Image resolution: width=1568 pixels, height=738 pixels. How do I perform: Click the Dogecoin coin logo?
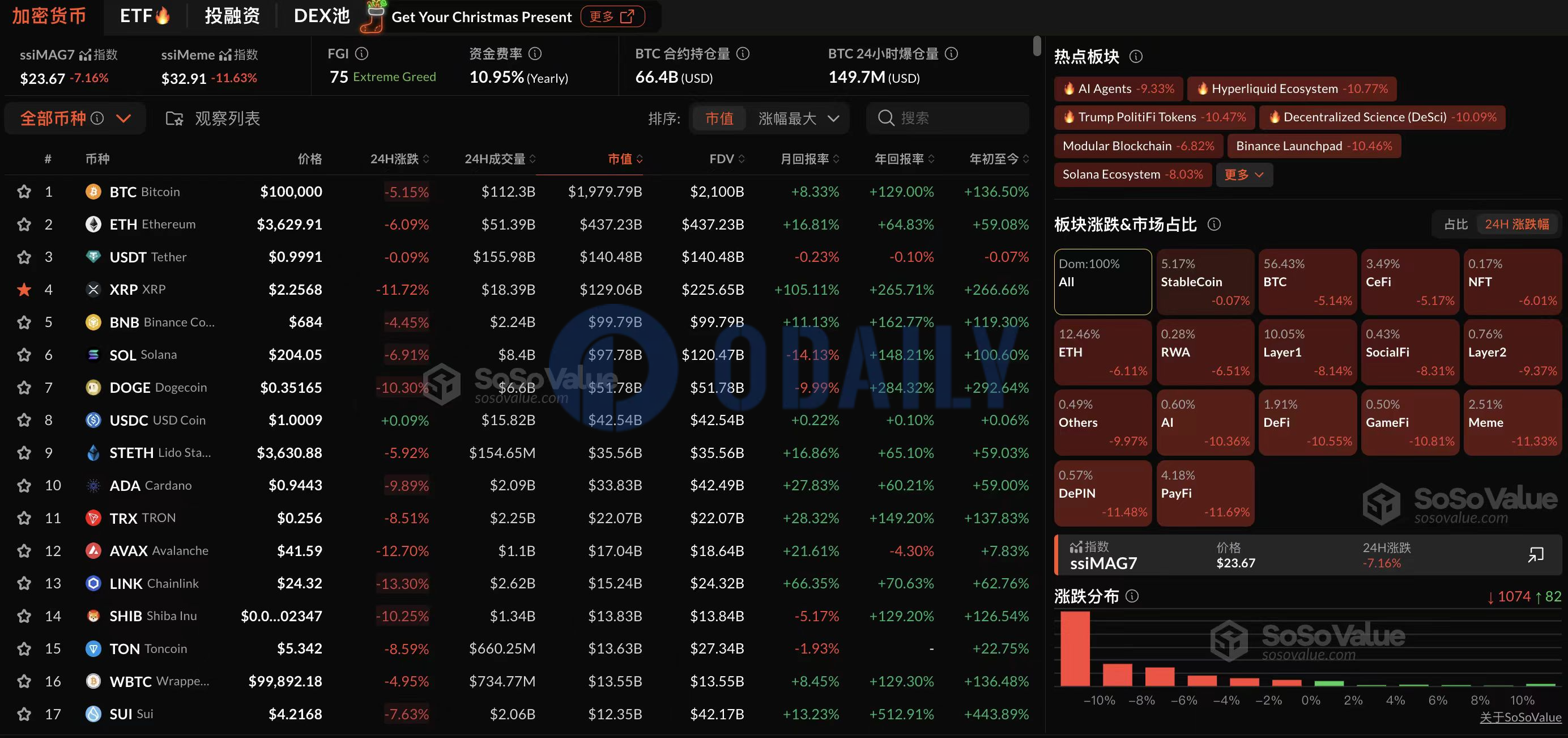pyautogui.click(x=93, y=388)
